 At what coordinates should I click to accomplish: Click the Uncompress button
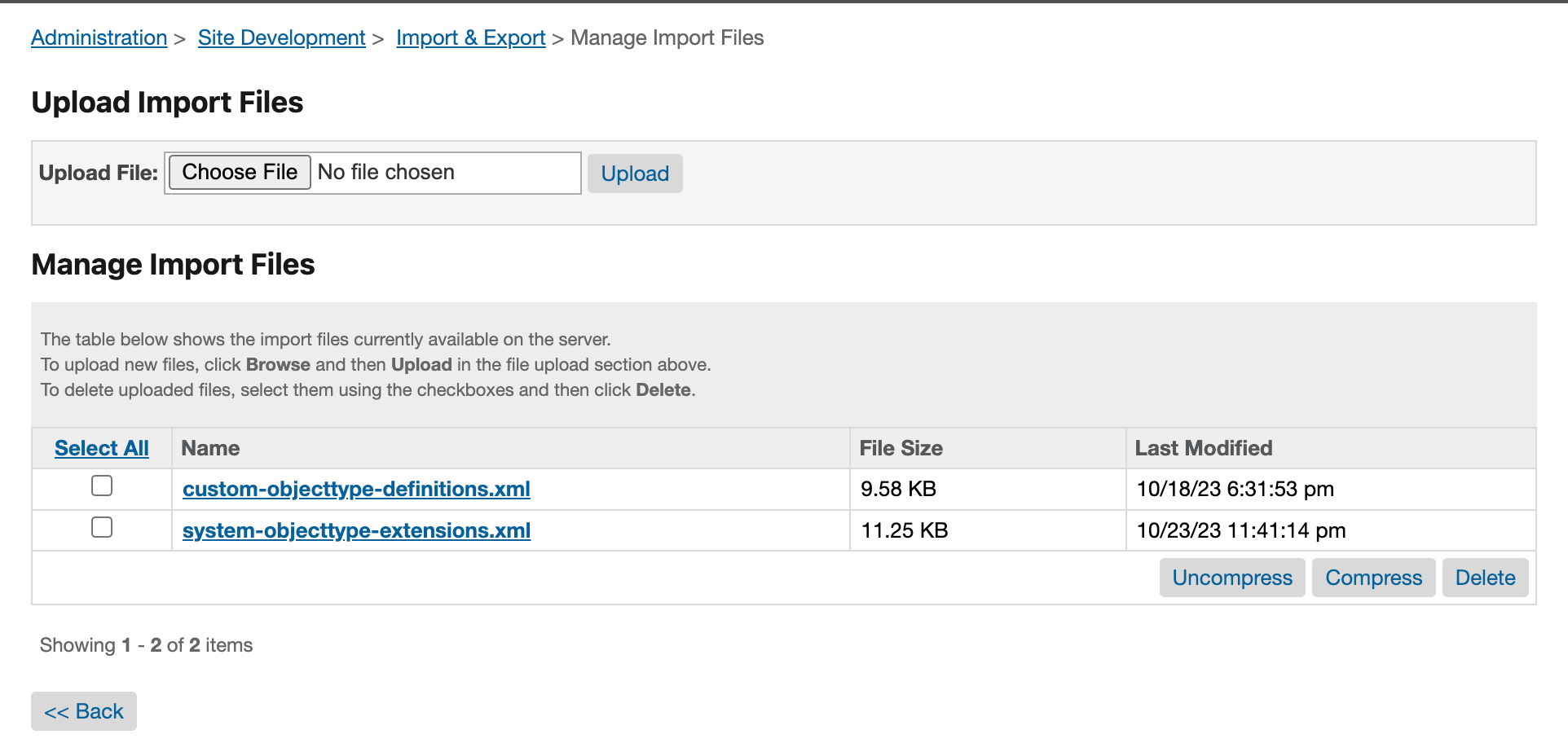coord(1231,577)
